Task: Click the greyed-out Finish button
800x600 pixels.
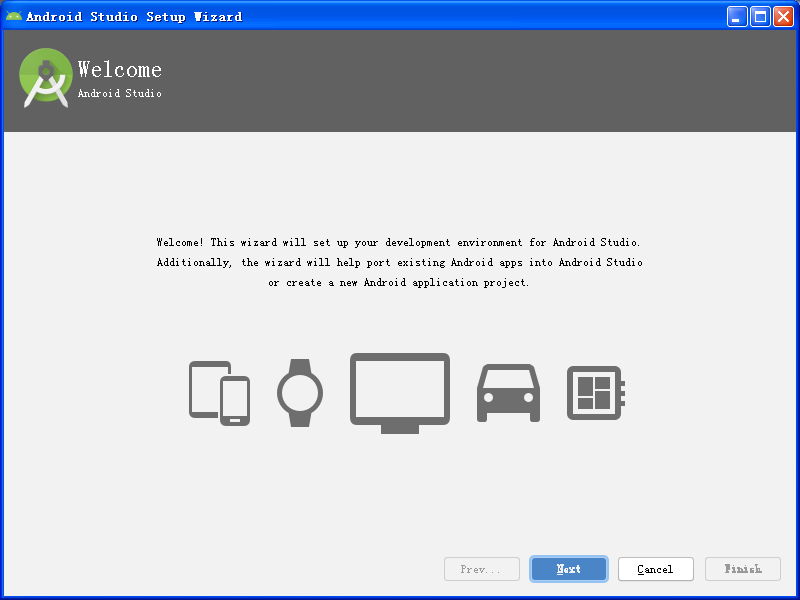Action: click(743, 569)
